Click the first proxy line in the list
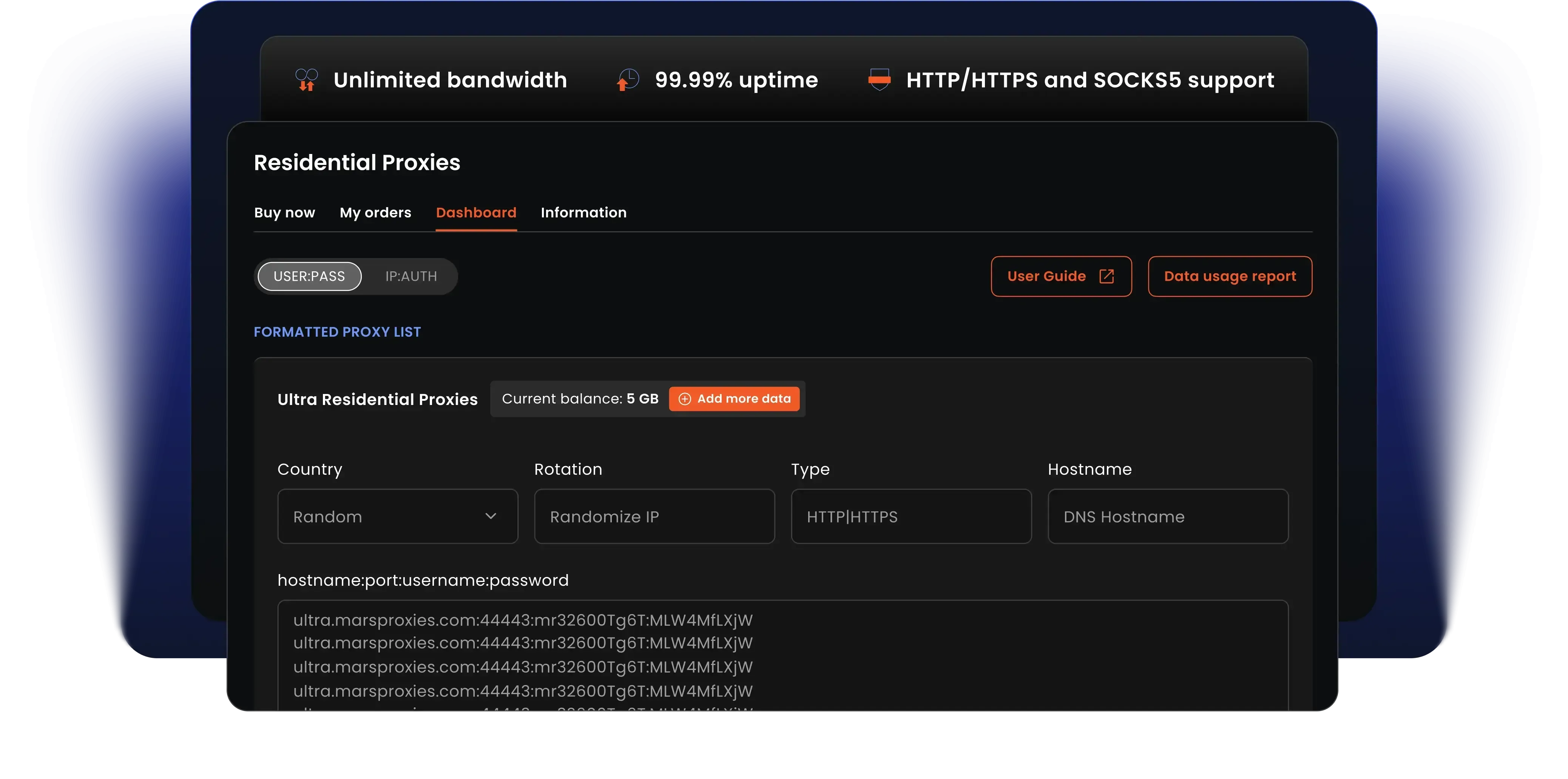This screenshot has width=1568, height=779. click(523, 620)
